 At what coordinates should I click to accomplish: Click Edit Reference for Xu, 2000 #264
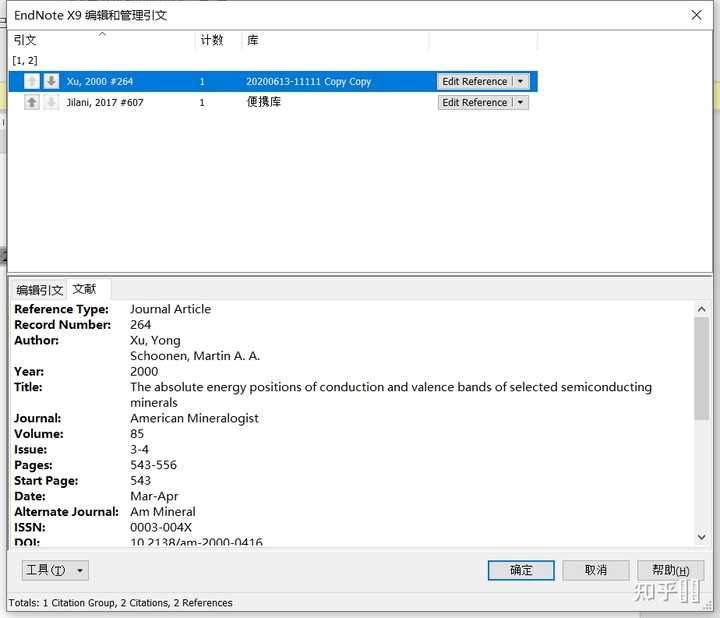[x=475, y=81]
